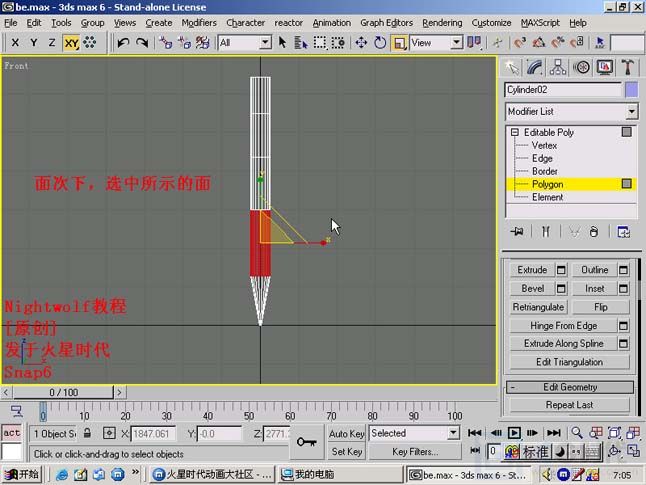The image size is (646, 485).
Task: Click the time slider right arrow
Action: coord(119,392)
